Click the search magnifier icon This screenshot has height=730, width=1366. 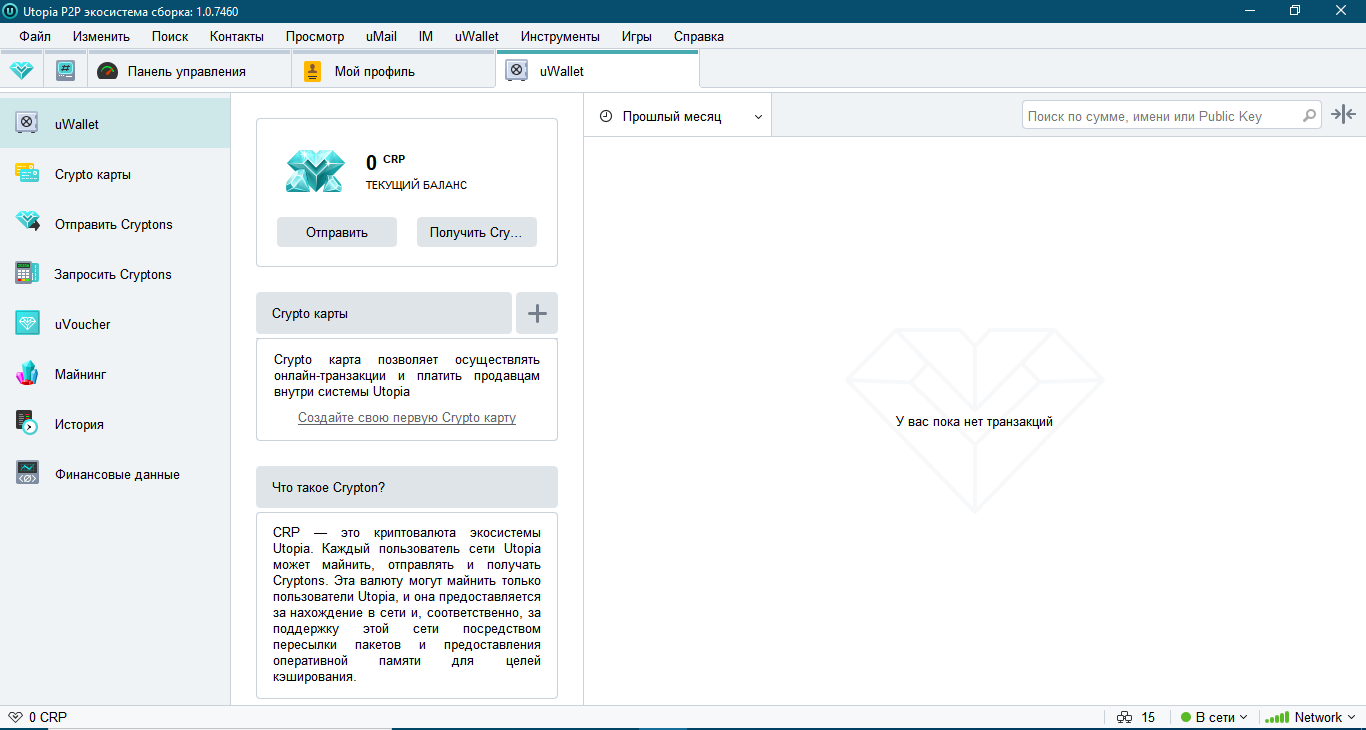(x=1309, y=116)
